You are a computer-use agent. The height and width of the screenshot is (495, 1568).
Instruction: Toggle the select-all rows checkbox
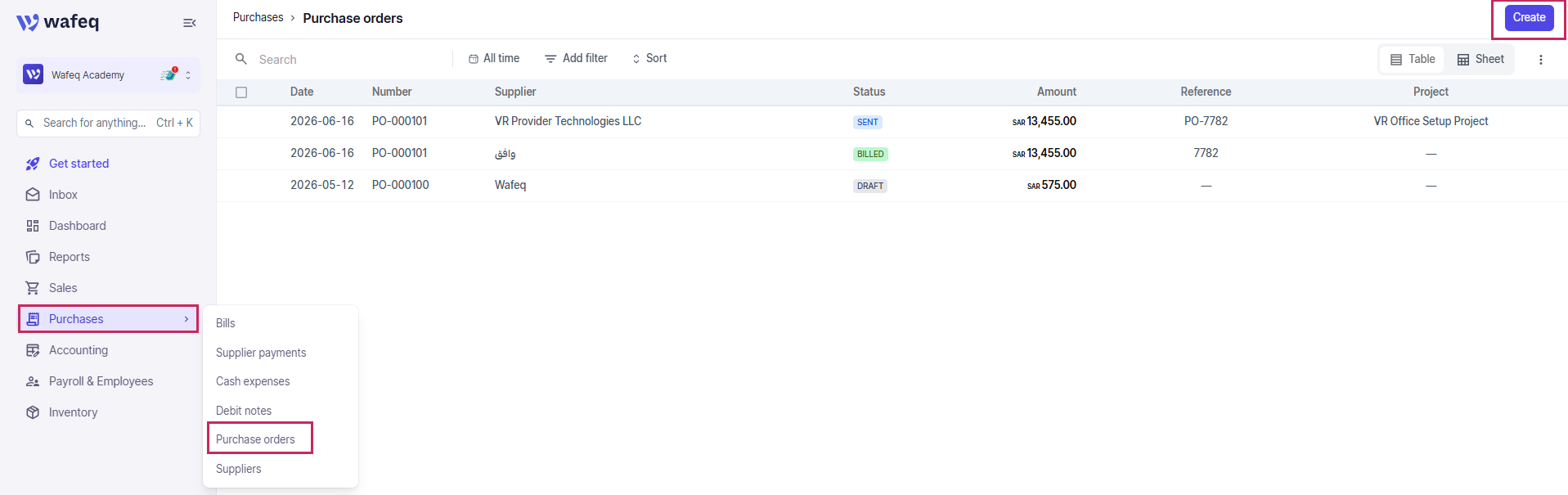241,92
